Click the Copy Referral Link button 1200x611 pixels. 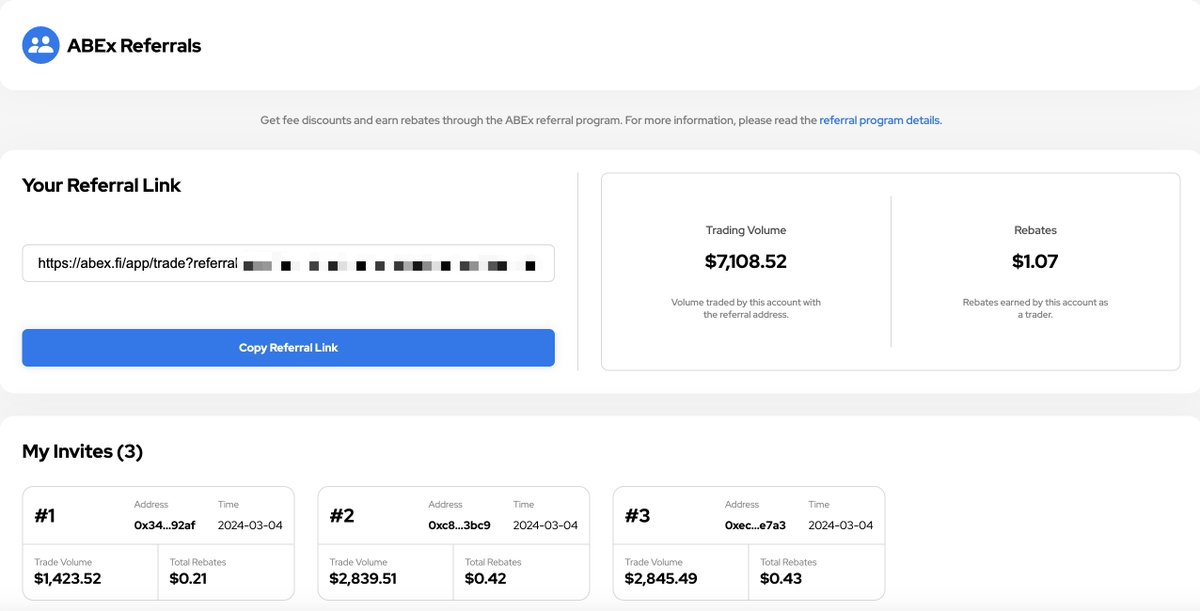coord(288,348)
